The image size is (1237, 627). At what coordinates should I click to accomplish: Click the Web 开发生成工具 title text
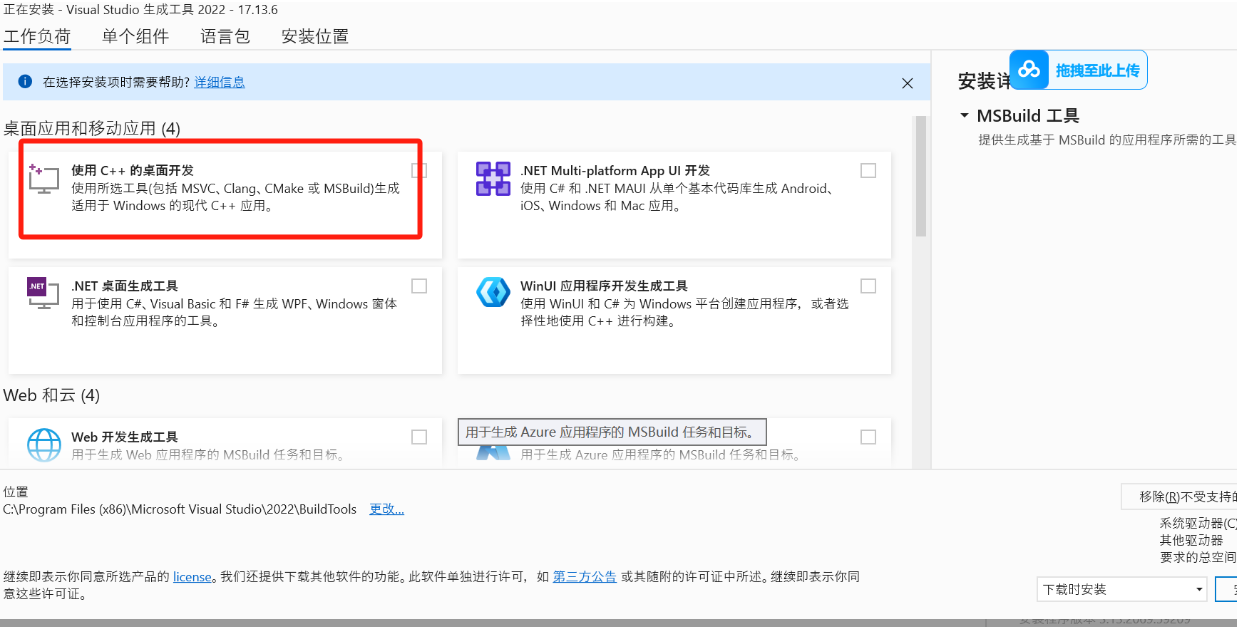[124, 437]
